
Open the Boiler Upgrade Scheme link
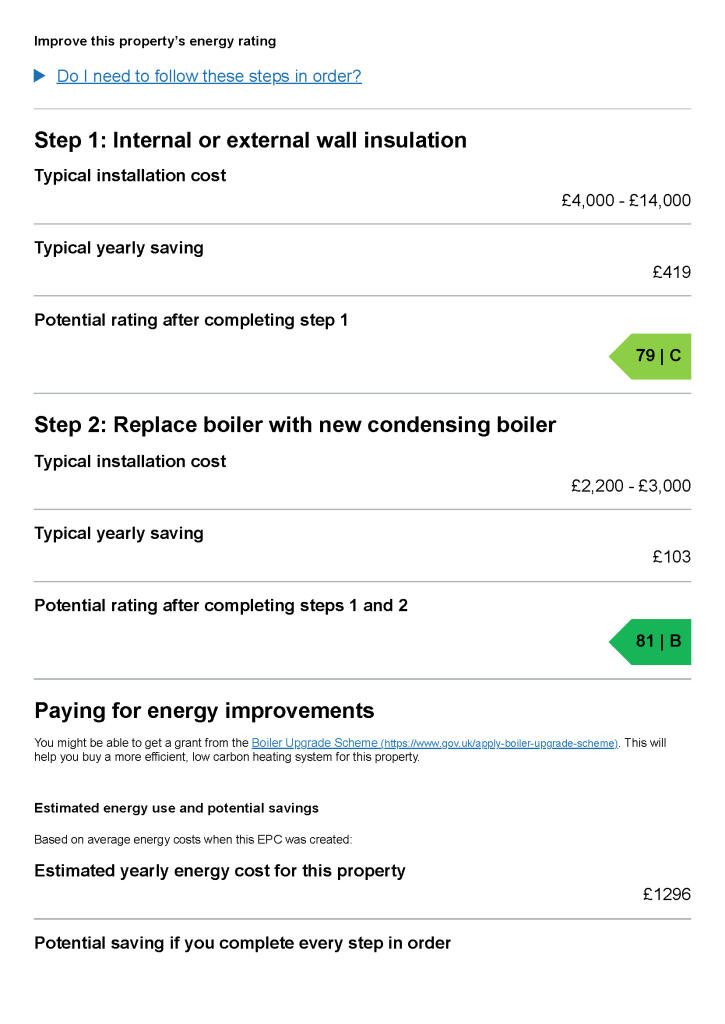pos(314,743)
